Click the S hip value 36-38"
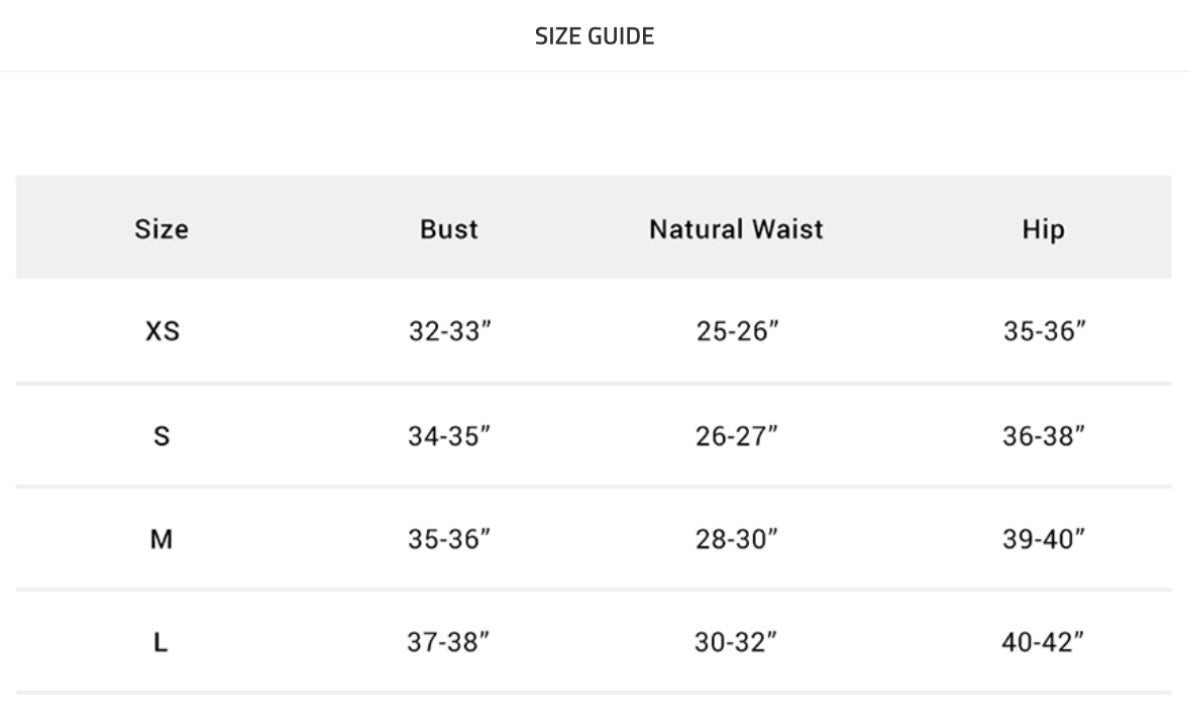The height and width of the screenshot is (701, 1190). click(1044, 436)
